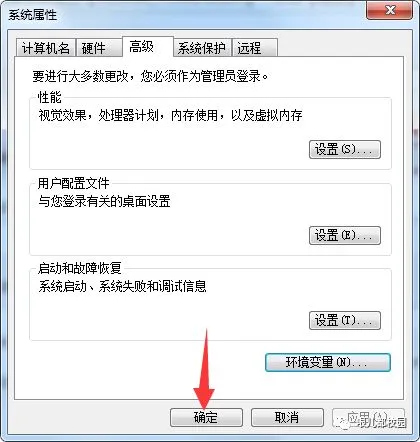Close the 系统属性 window
420x442 pixels.
(389, 11)
